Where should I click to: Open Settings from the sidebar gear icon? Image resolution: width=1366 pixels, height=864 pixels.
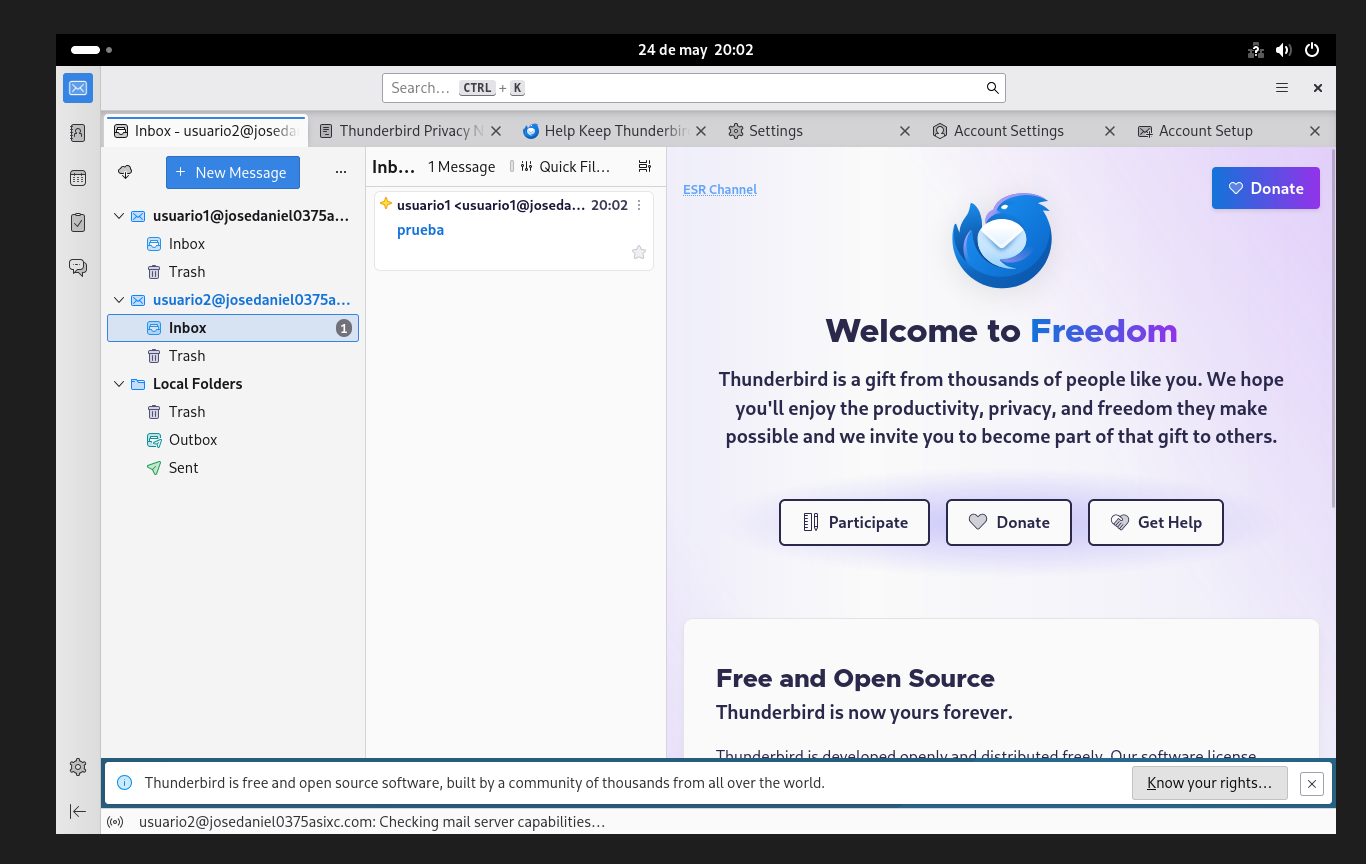78,767
